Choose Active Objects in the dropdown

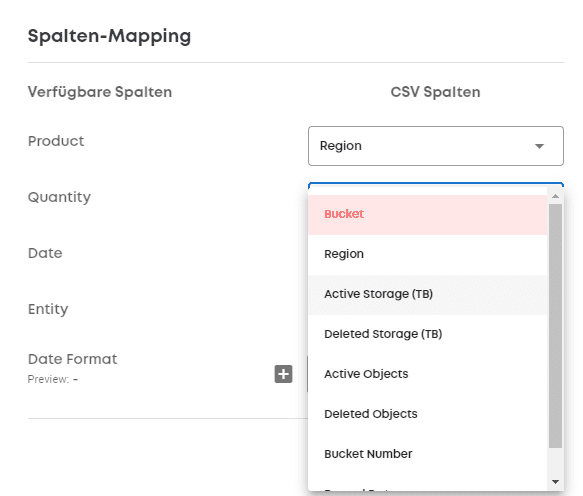428,374
